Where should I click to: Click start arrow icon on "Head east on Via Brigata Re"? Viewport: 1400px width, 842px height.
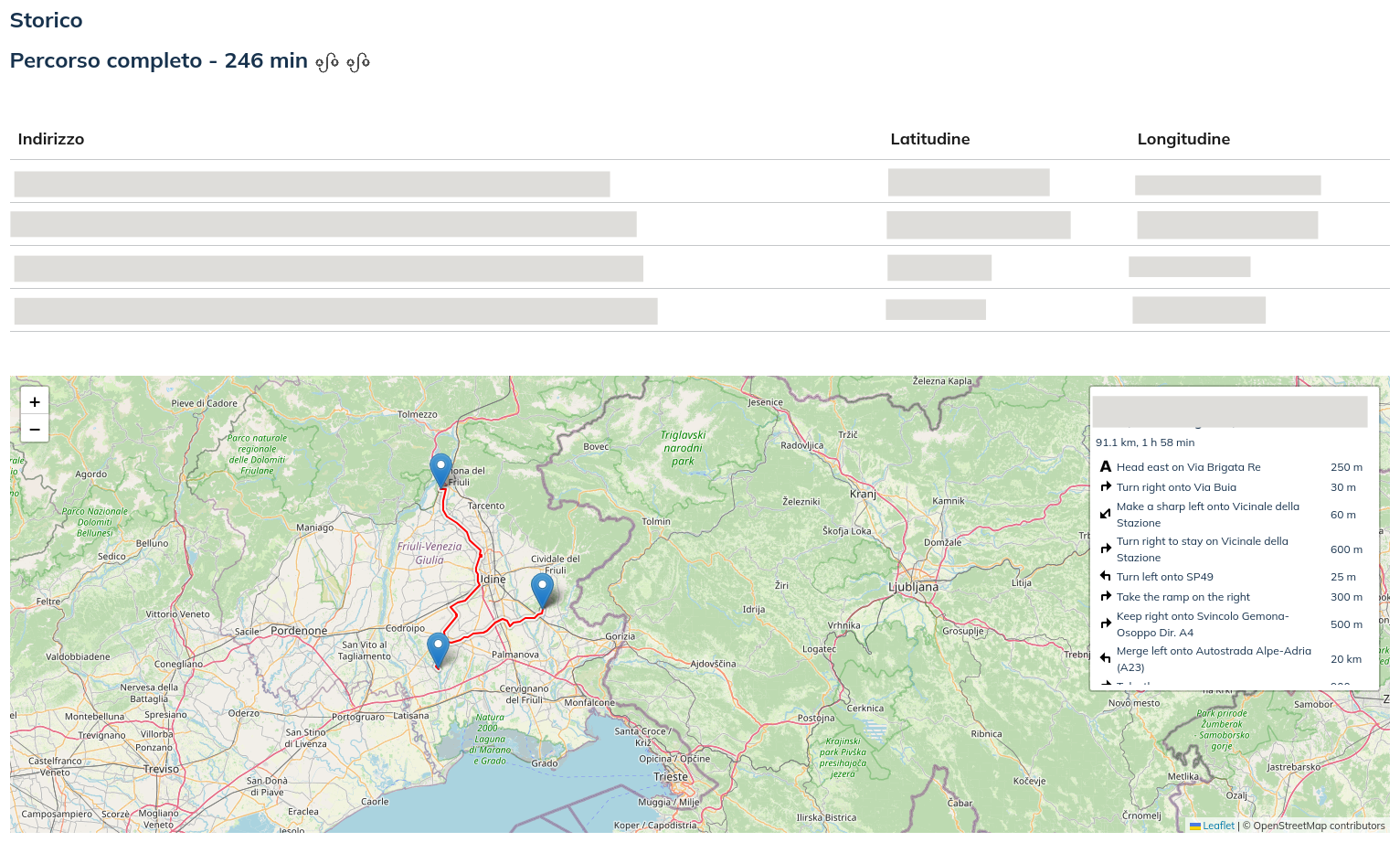1106,466
